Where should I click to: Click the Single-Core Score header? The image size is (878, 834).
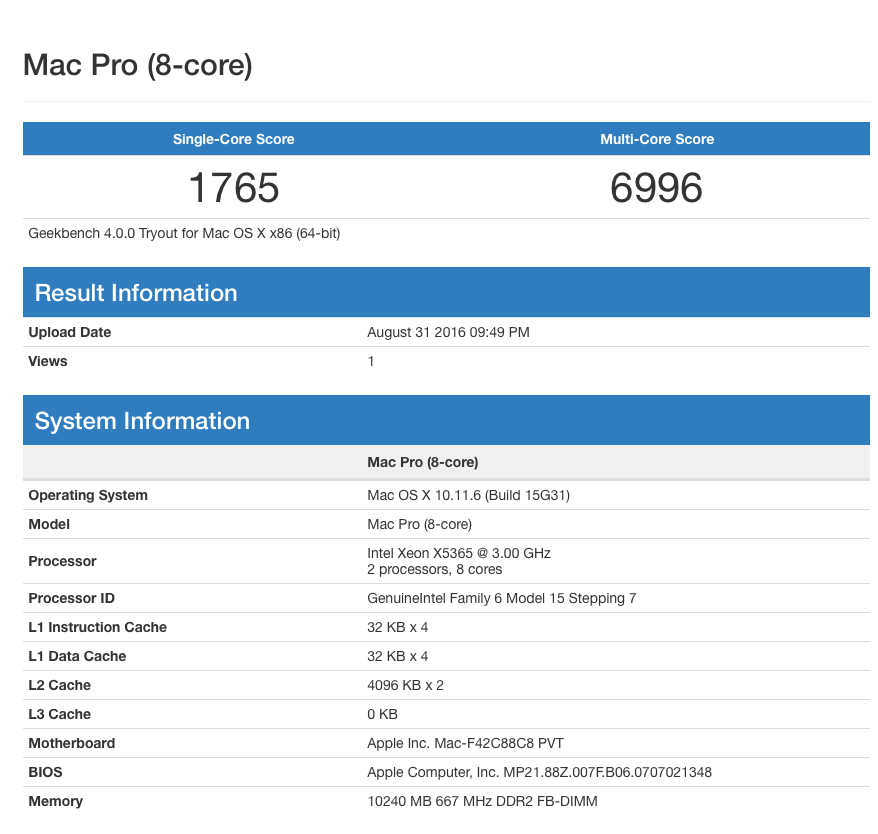click(233, 139)
